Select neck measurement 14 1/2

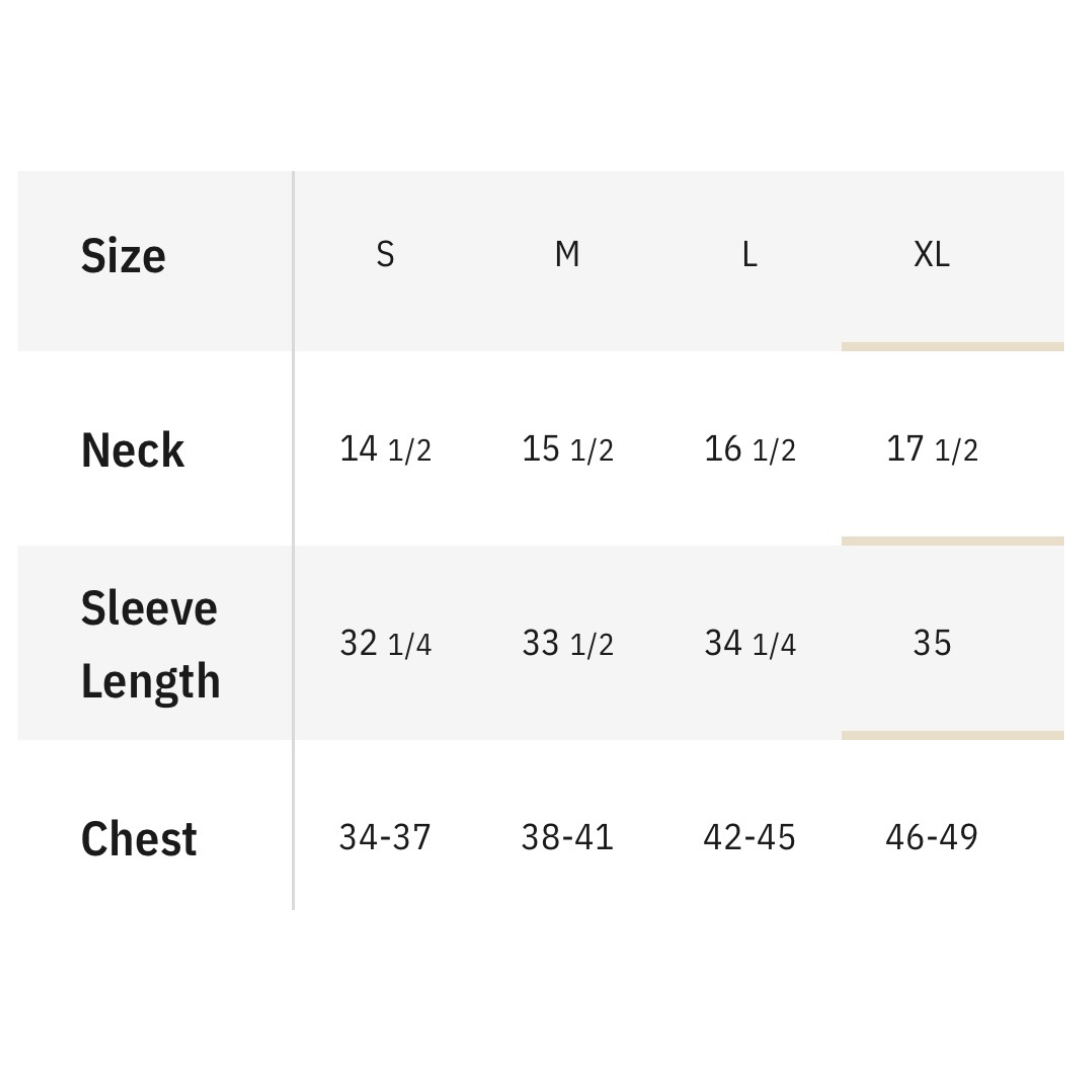click(x=385, y=449)
